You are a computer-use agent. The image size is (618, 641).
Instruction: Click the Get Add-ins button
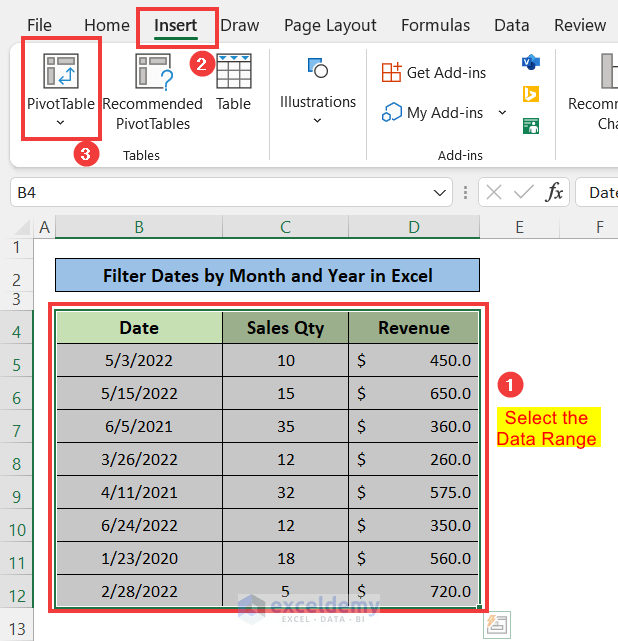(434, 73)
